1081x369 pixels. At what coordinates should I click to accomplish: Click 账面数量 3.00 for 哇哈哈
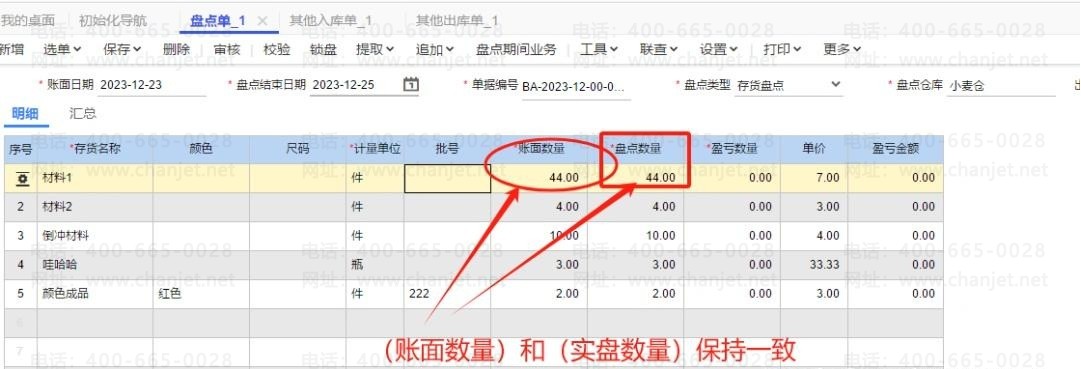(539, 265)
